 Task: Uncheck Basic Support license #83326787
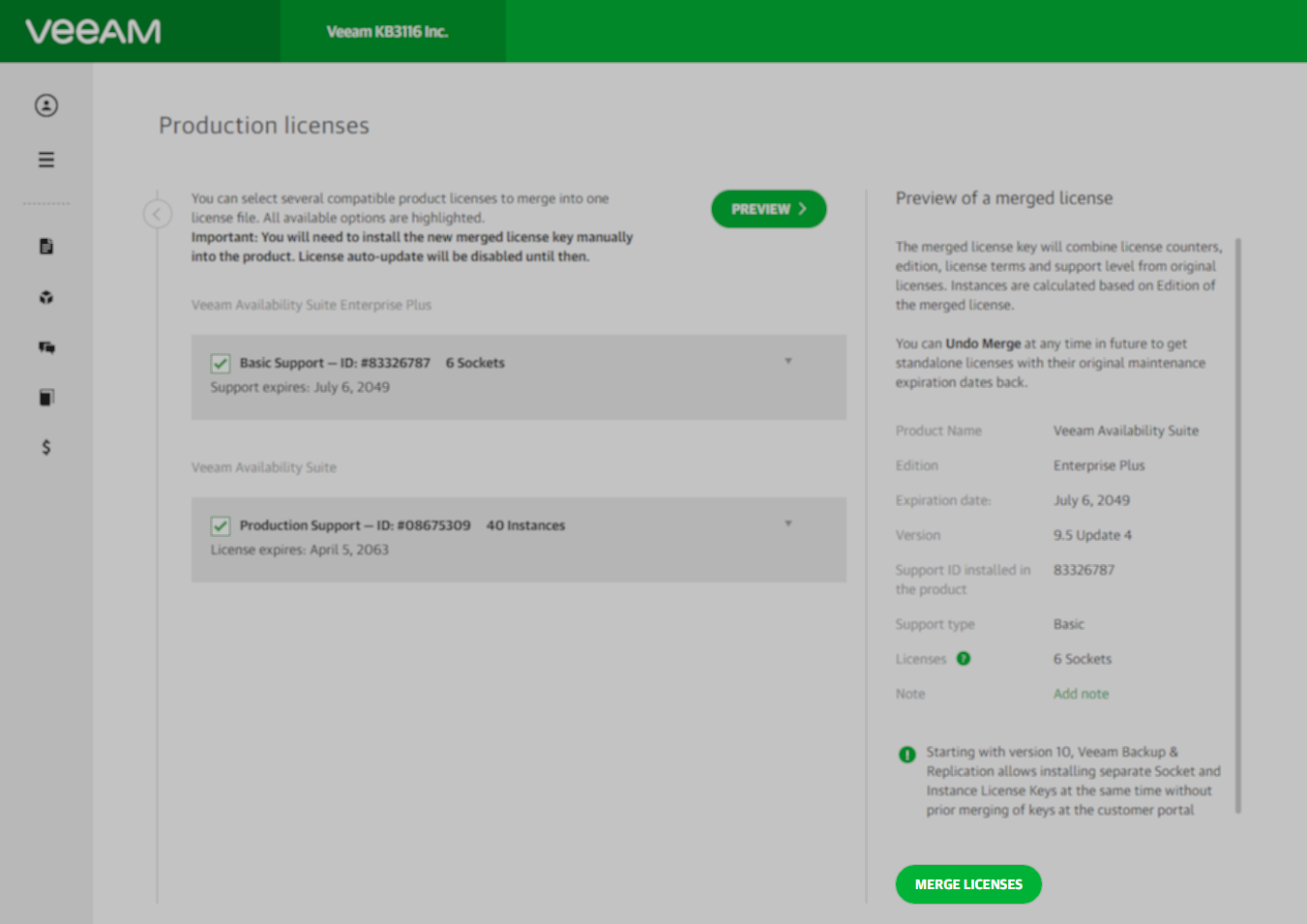click(221, 364)
